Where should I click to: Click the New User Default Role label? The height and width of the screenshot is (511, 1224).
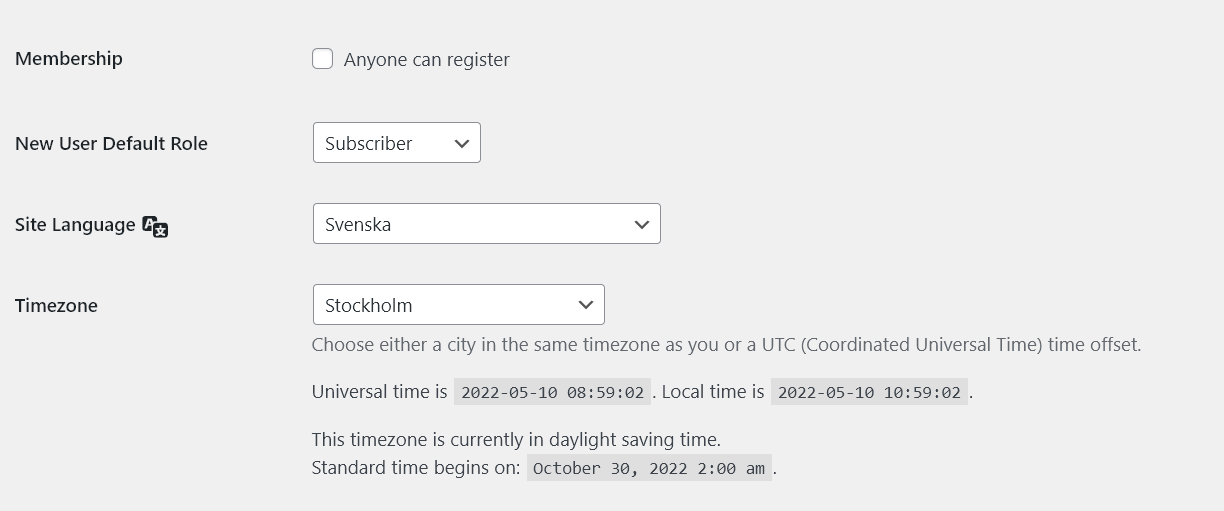click(x=111, y=143)
